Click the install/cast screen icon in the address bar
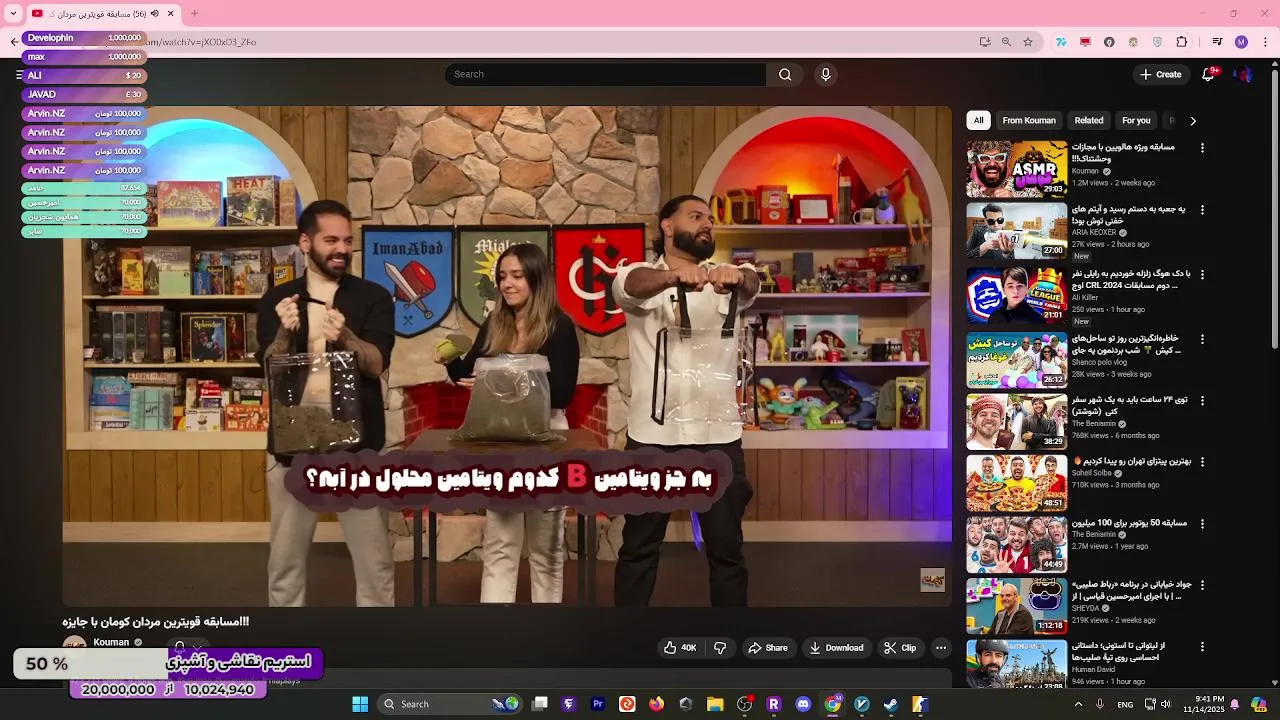The width and height of the screenshot is (1280, 720). pyautogui.click(x=985, y=42)
